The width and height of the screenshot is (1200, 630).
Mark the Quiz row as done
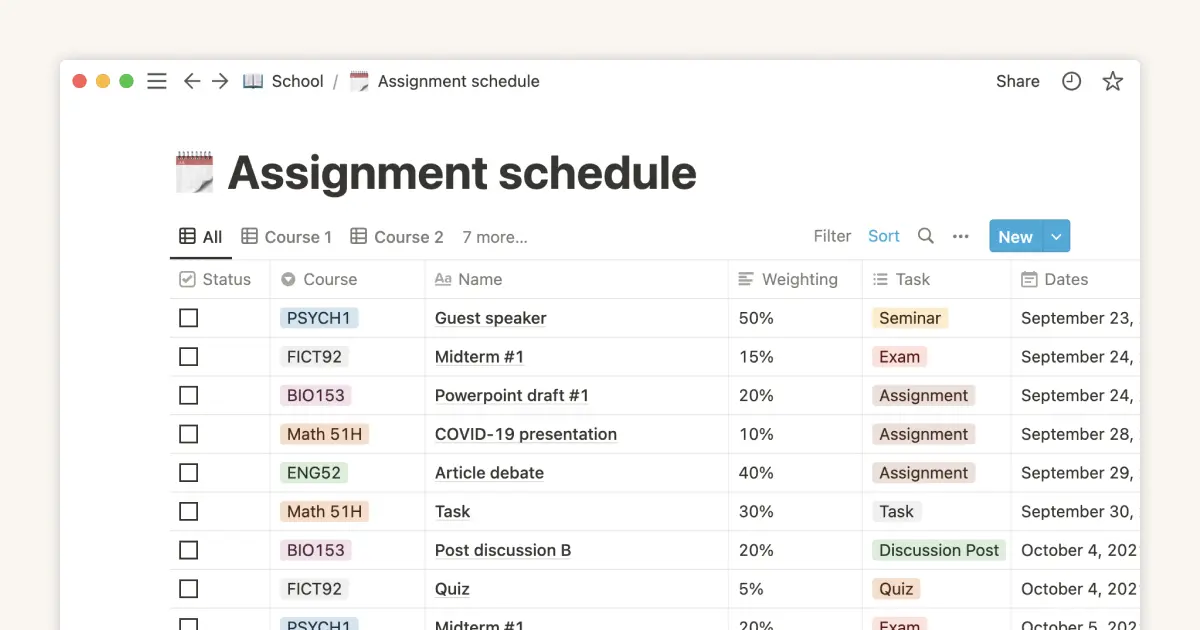click(x=188, y=589)
